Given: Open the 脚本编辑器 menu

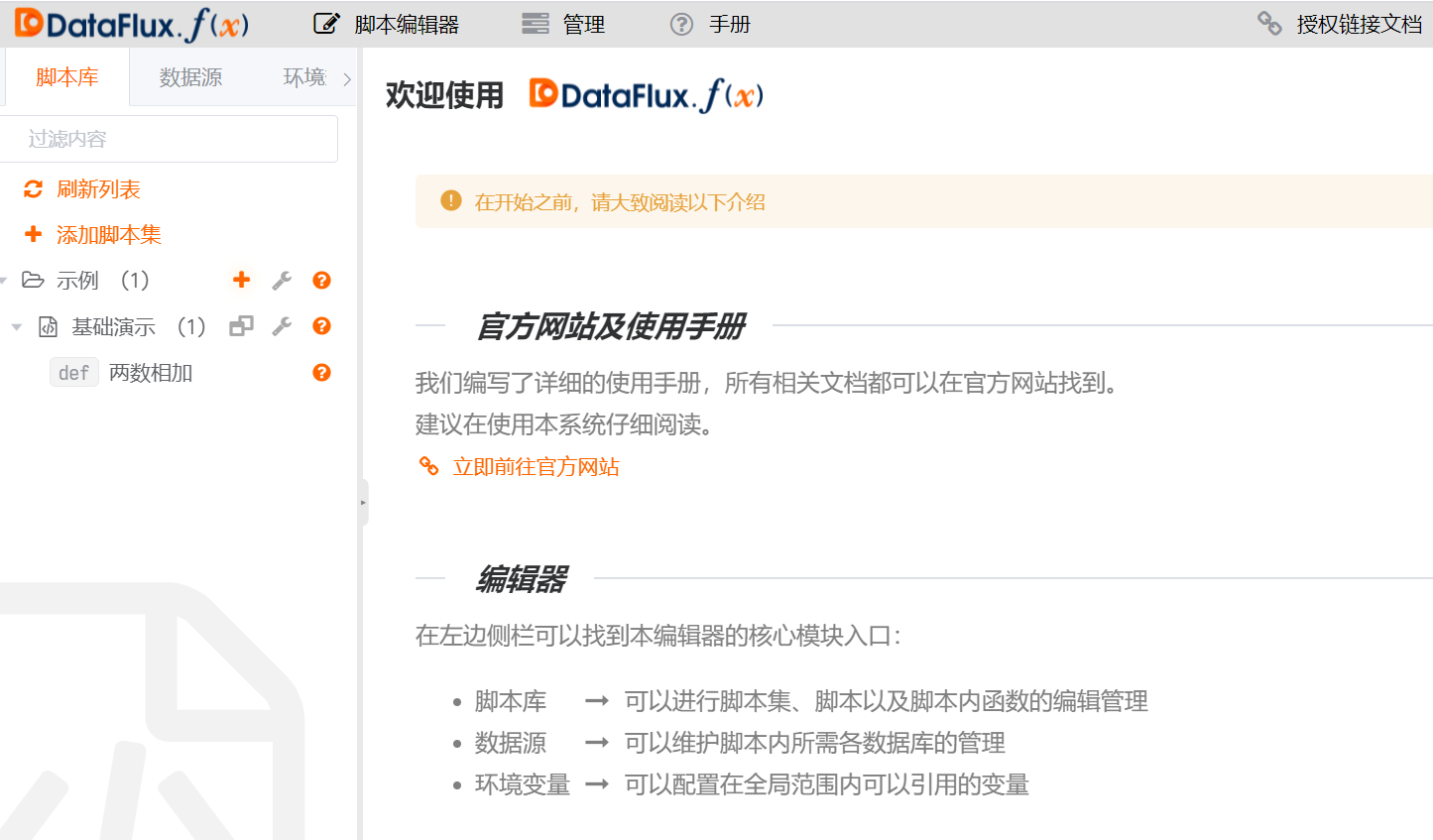Looking at the screenshot, I should point(387,24).
